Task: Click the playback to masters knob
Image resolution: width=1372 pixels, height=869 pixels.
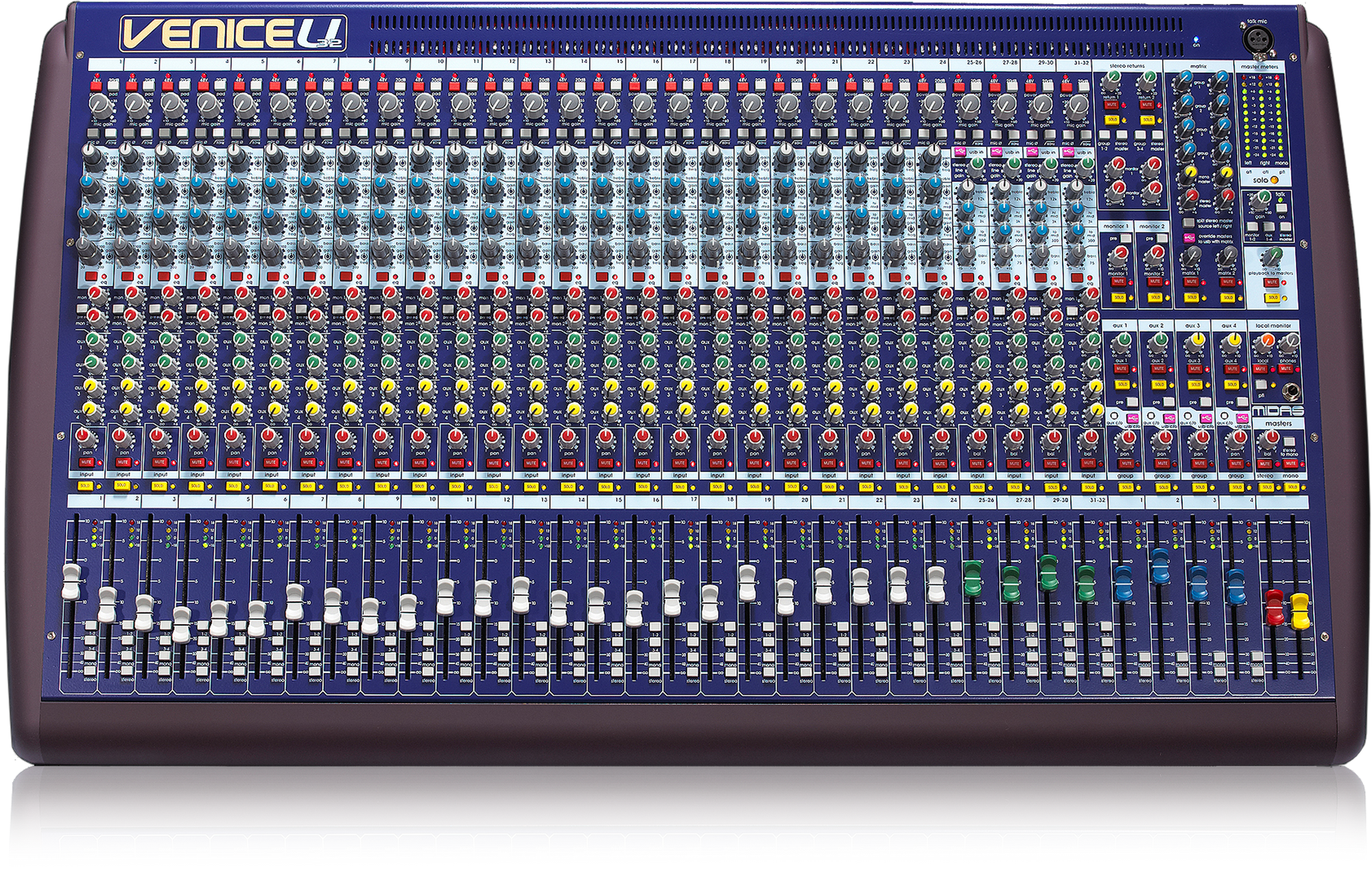Action: pos(1273,256)
